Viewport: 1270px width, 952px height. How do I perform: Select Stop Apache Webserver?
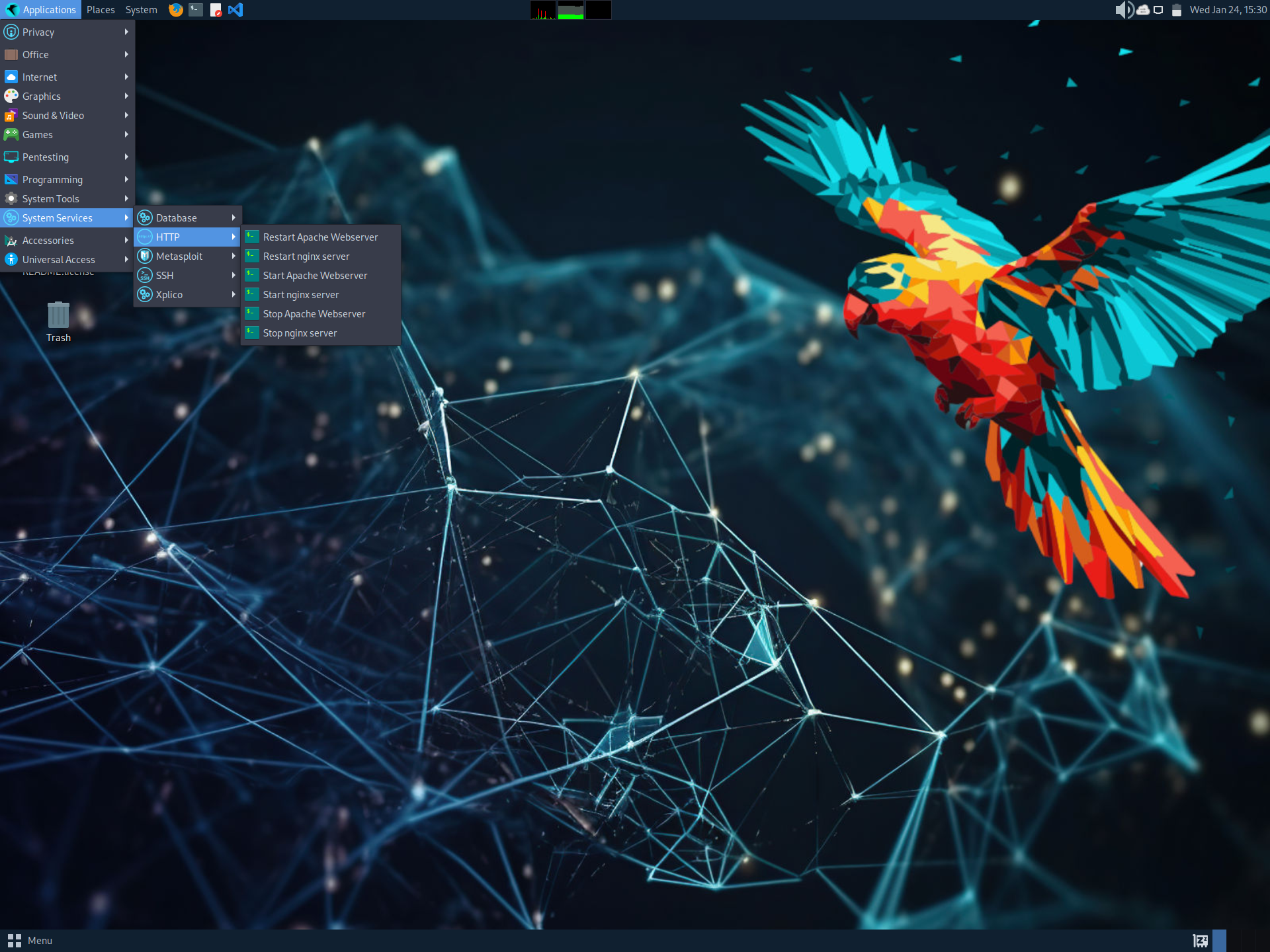[x=321, y=313]
